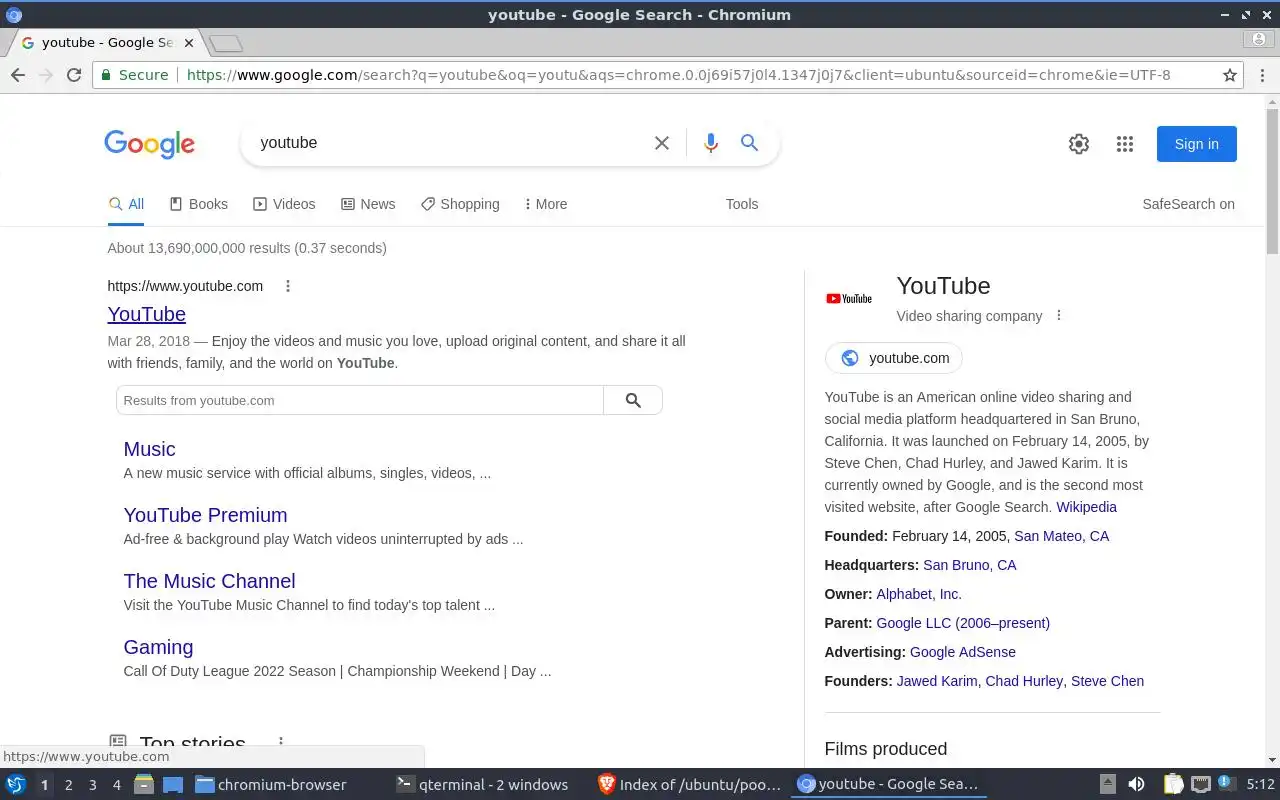Viewport: 1280px width, 800px height.
Task: Click the network monitor tray icon
Action: (1201, 785)
